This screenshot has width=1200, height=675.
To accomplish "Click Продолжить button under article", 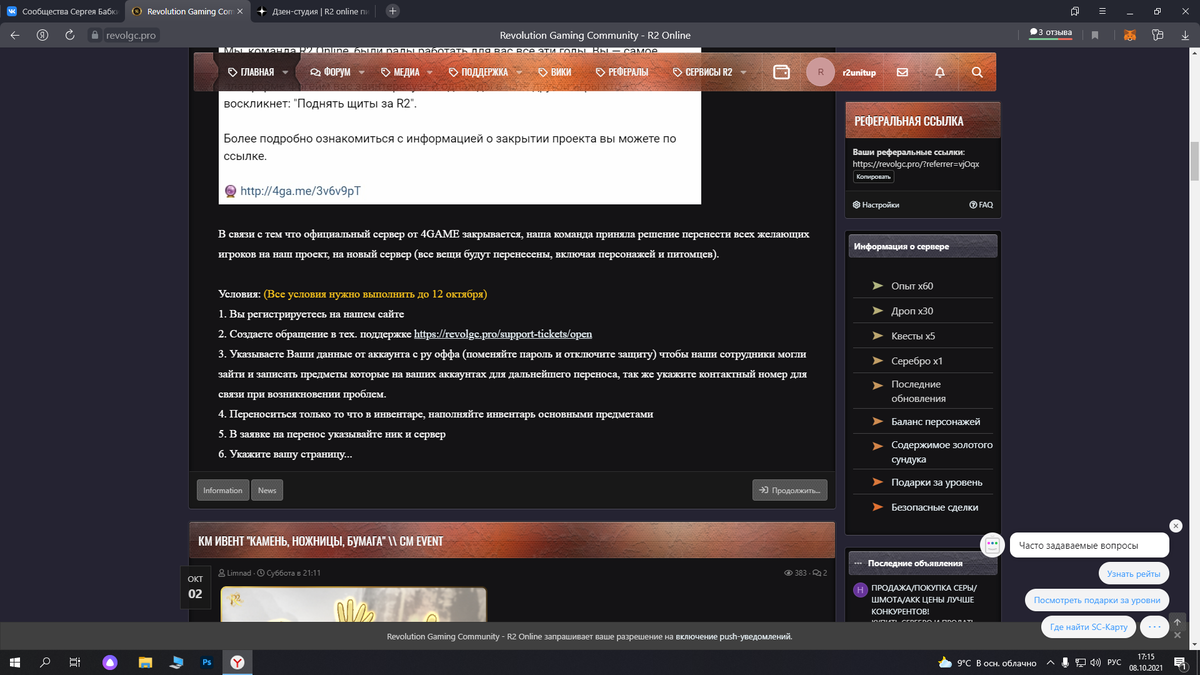I will click(x=790, y=490).
